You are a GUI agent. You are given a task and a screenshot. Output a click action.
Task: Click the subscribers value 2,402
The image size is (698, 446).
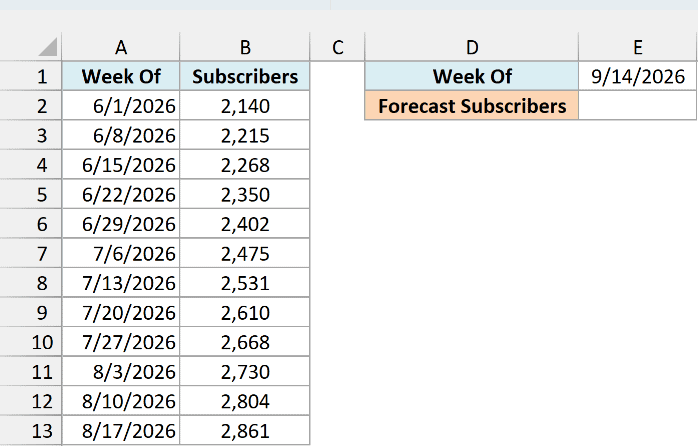click(245, 223)
